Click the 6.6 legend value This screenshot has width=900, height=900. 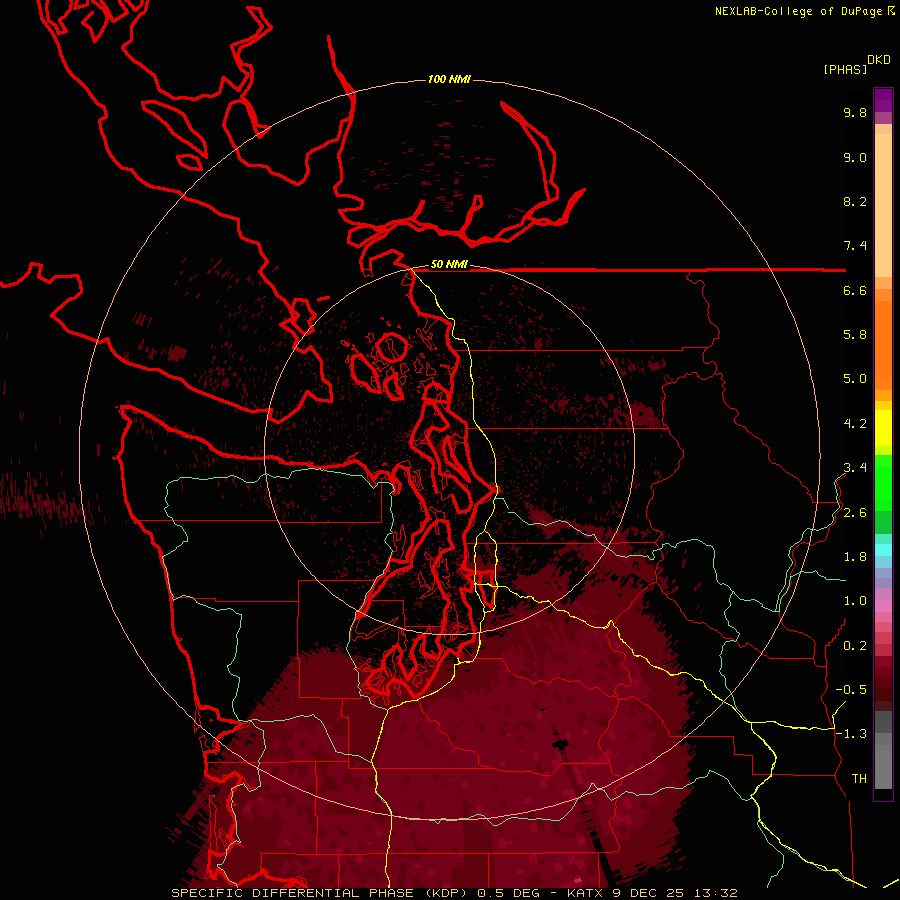[x=855, y=290]
